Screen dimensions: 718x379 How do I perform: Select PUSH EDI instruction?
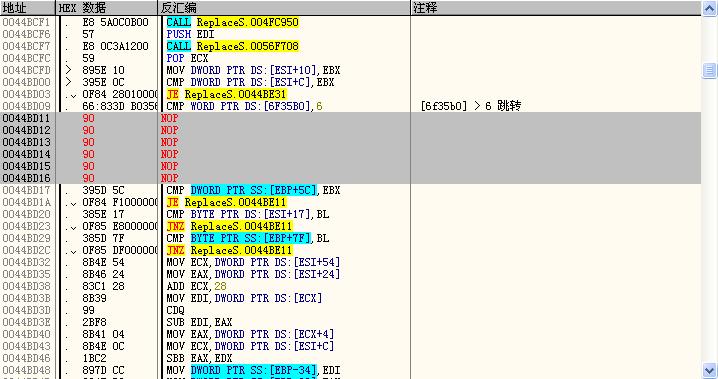tap(190, 34)
